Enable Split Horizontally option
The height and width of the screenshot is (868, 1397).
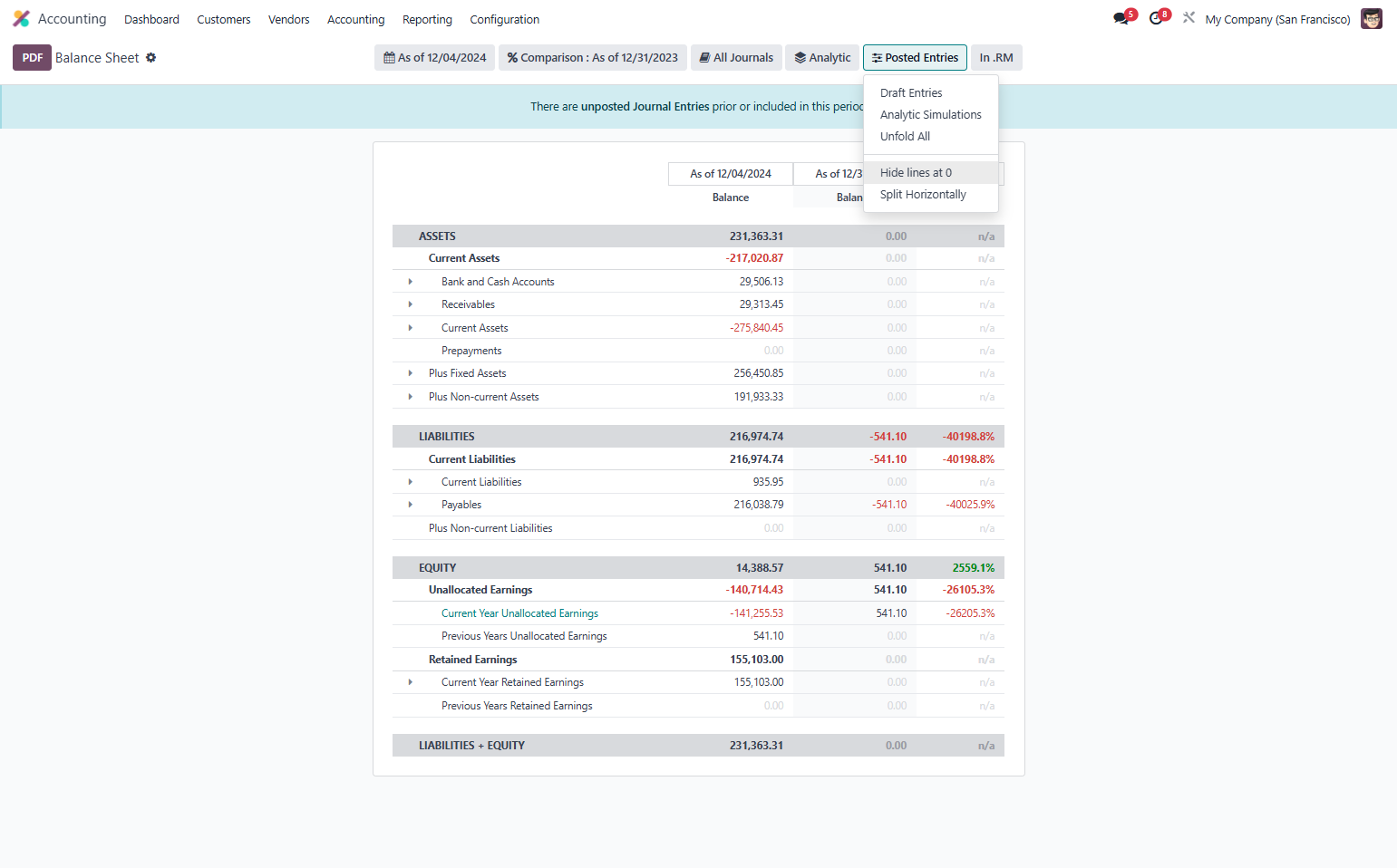pos(931,195)
